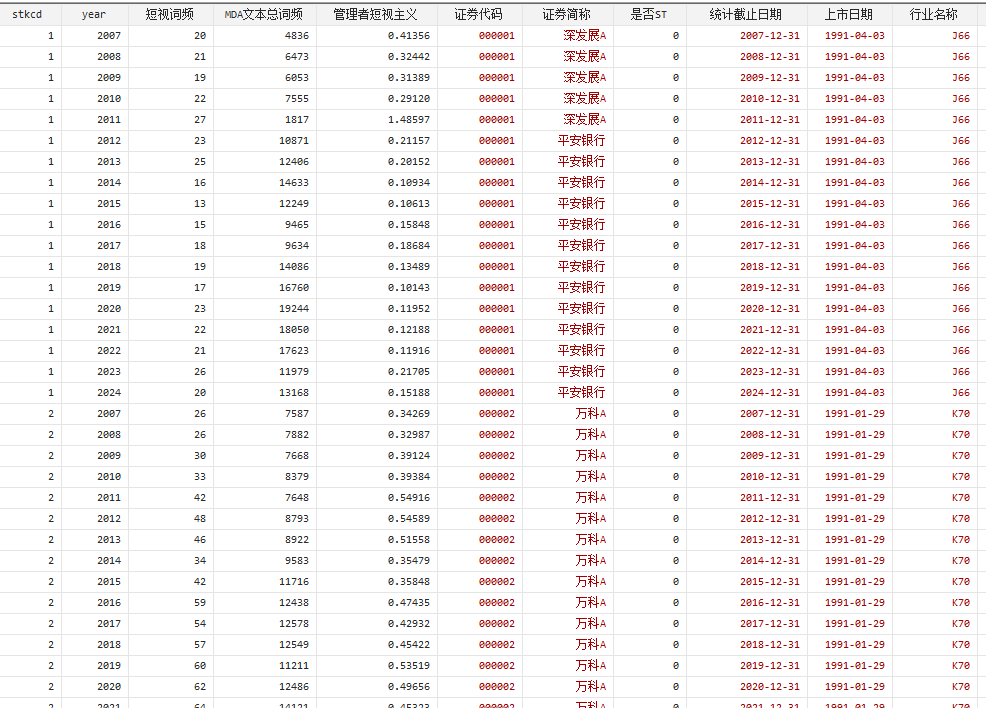Select the 2023-12-31 cutoff date cell

(769, 372)
